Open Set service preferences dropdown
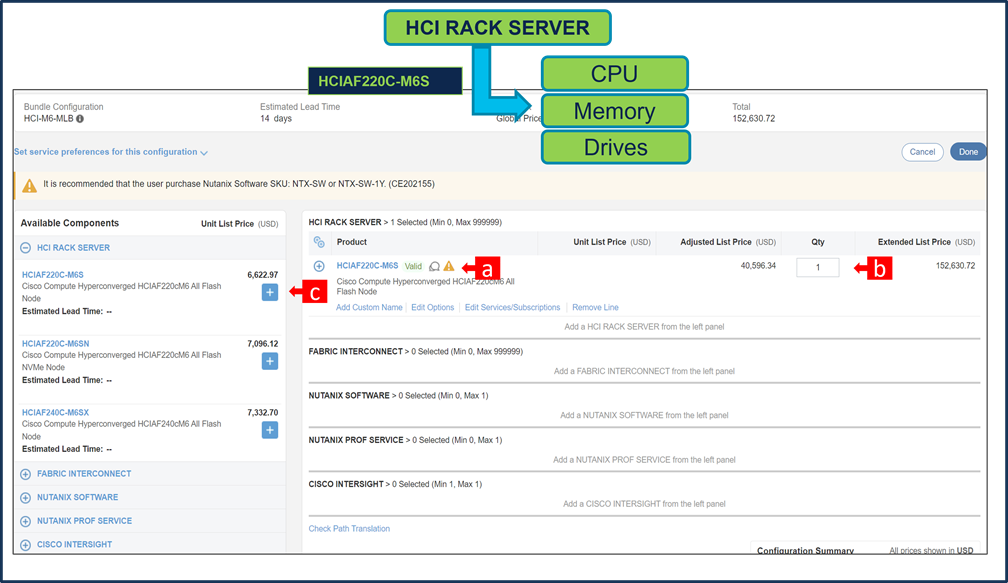The width and height of the screenshot is (1008, 583). tap(111, 152)
